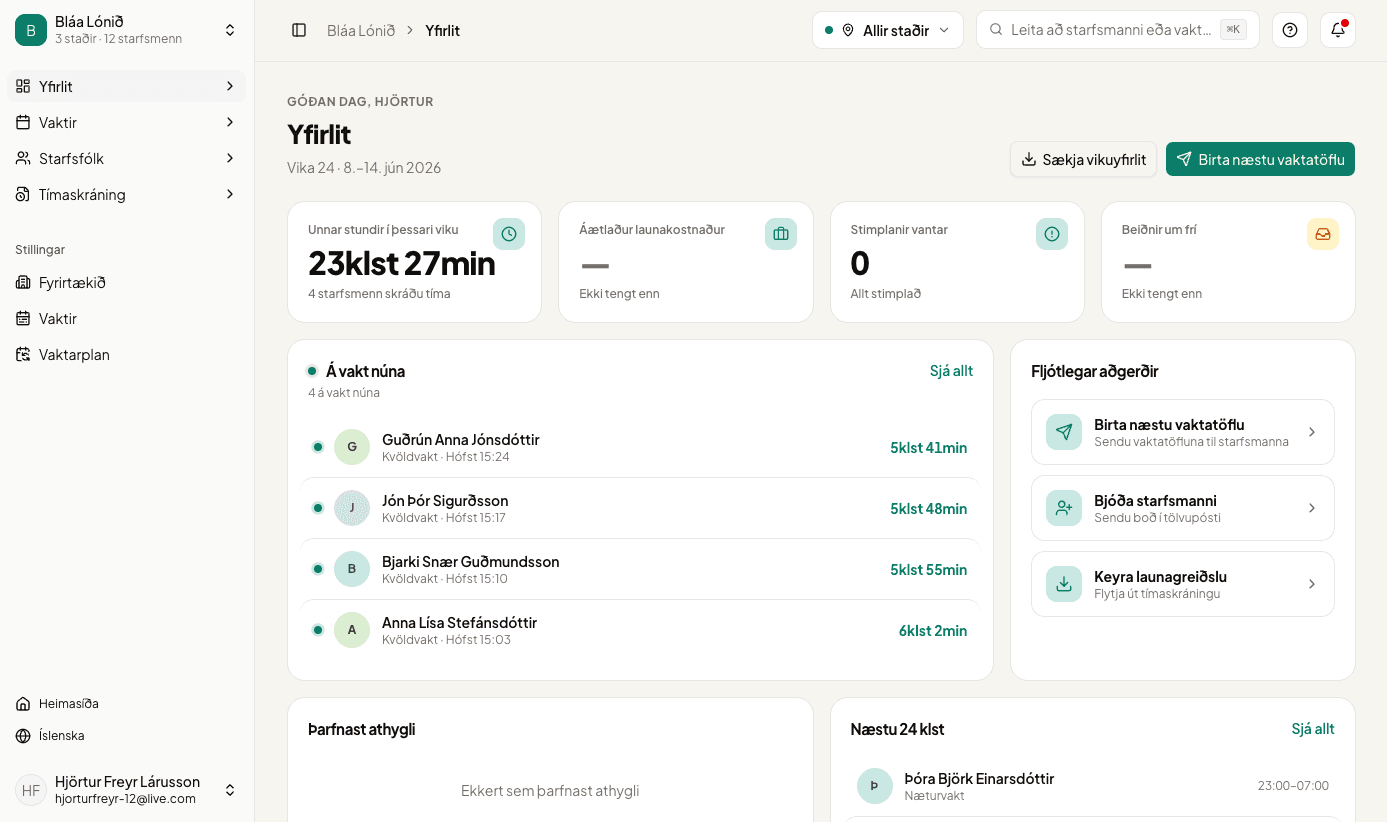Click the alert icon in Stimplanir vantar card
Screen dimensions: 1387x822
click(1052, 234)
